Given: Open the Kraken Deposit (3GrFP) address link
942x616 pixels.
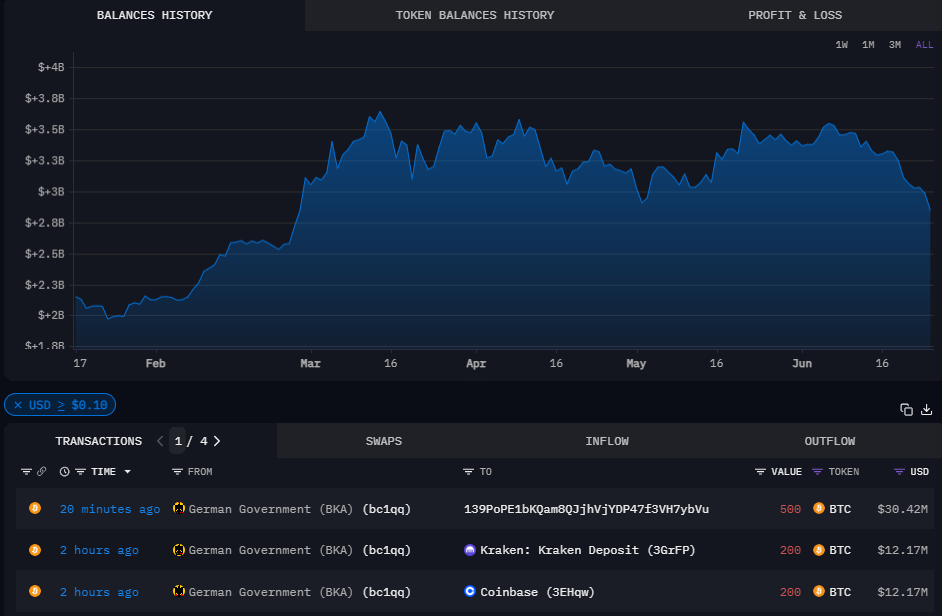Looking at the screenshot, I should point(587,550).
